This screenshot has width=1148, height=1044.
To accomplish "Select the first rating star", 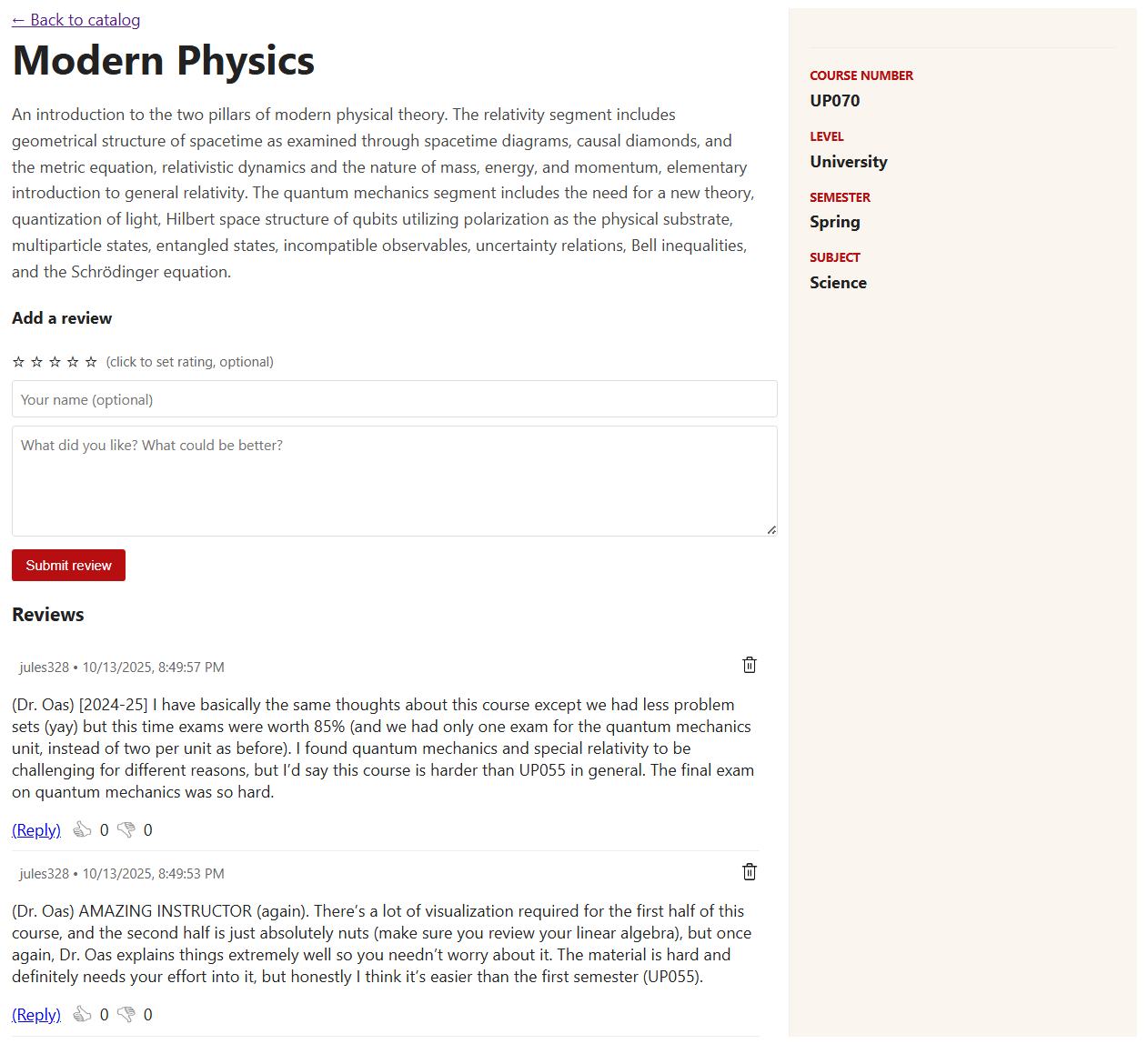I will pos(19,361).
